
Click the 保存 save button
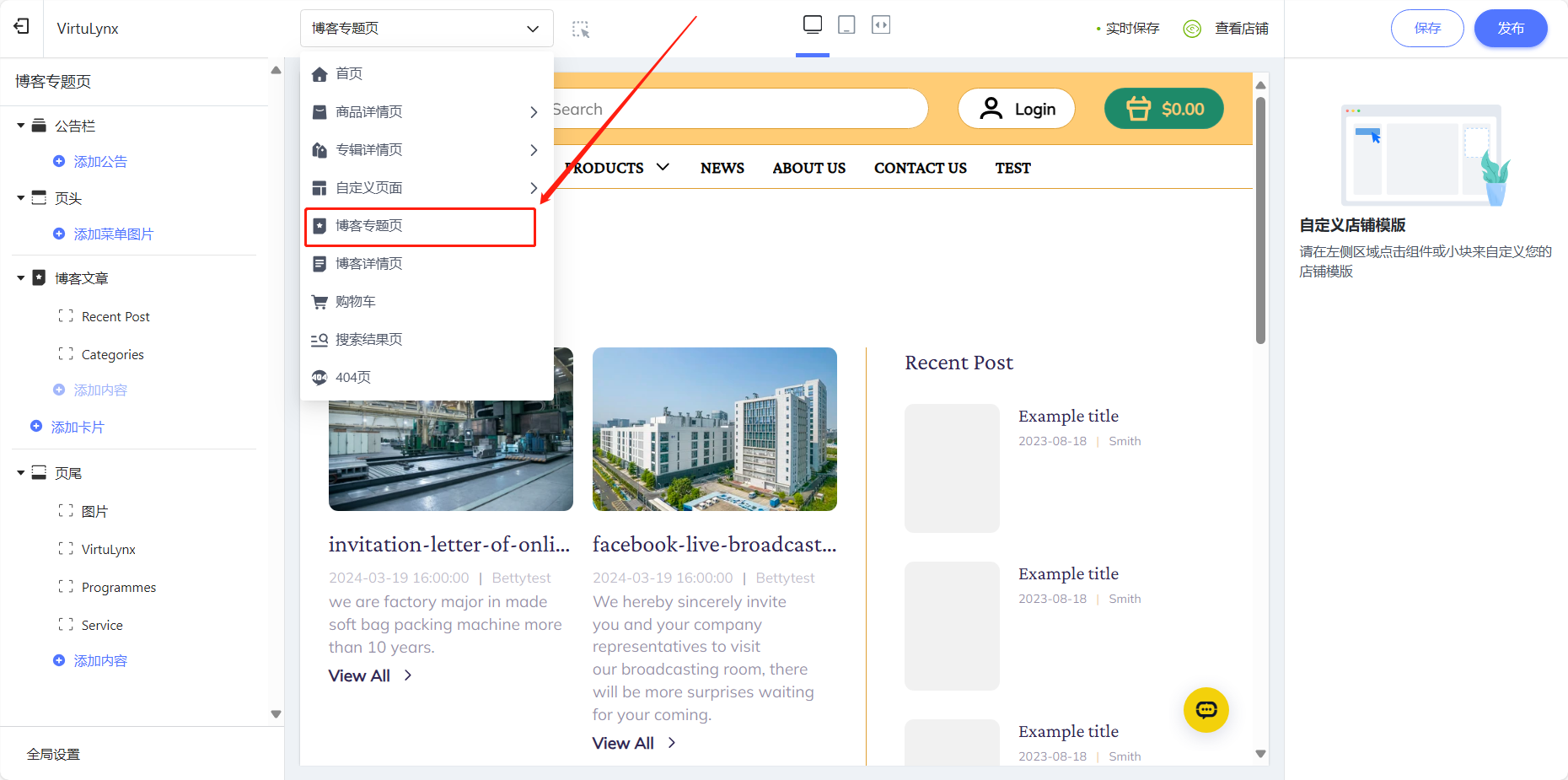tap(1427, 29)
